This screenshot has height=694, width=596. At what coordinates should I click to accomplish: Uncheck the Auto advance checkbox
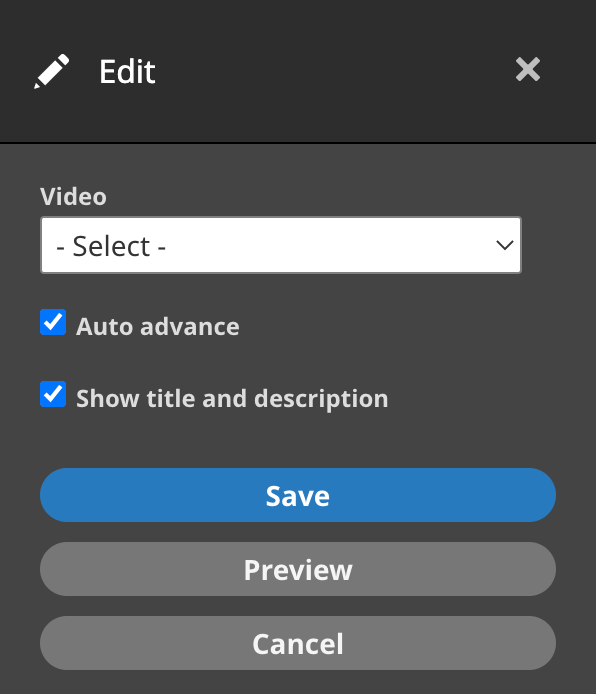click(53, 322)
